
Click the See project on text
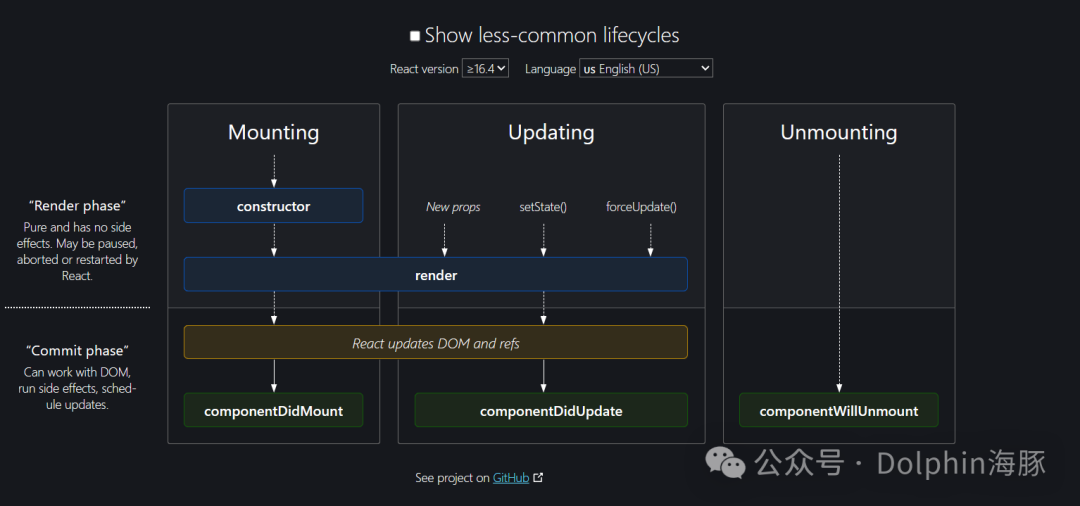tap(453, 478)
